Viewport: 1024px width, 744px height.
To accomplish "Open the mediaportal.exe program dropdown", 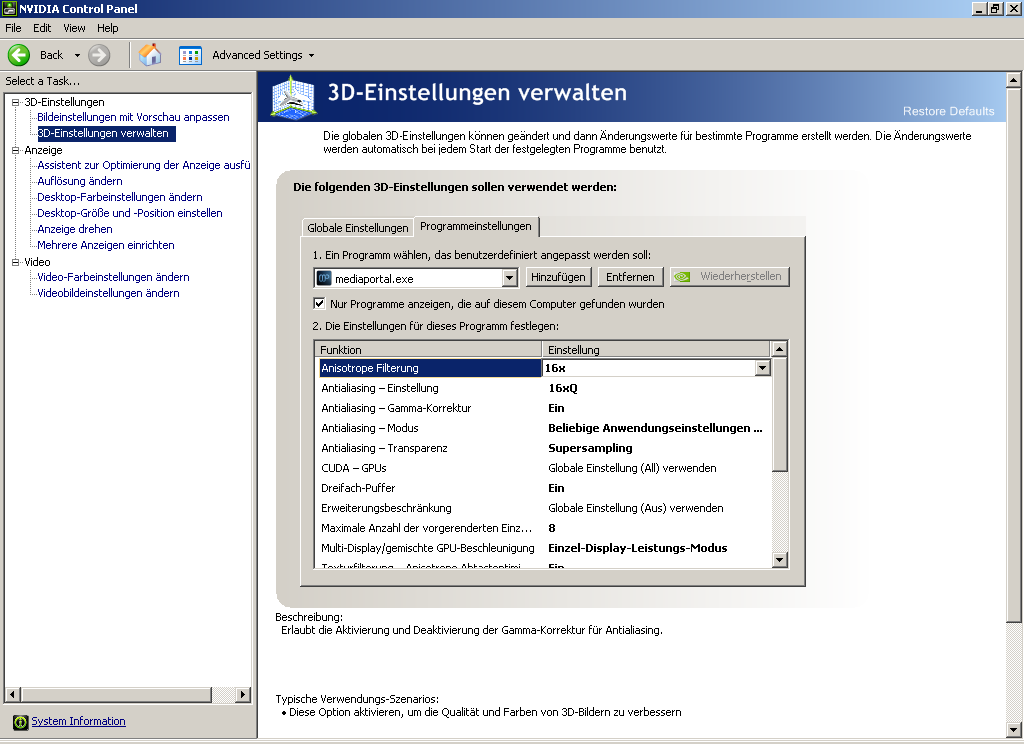I will pos(509,277).
